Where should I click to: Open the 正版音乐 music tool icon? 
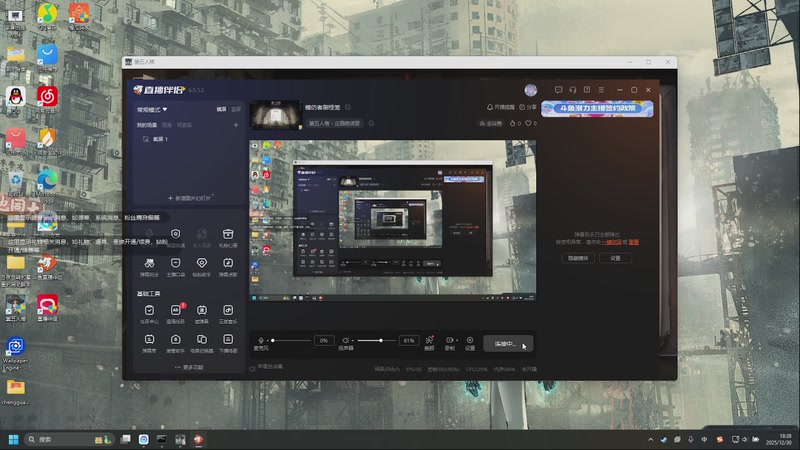pyautogui.click(x=228, y=310)
